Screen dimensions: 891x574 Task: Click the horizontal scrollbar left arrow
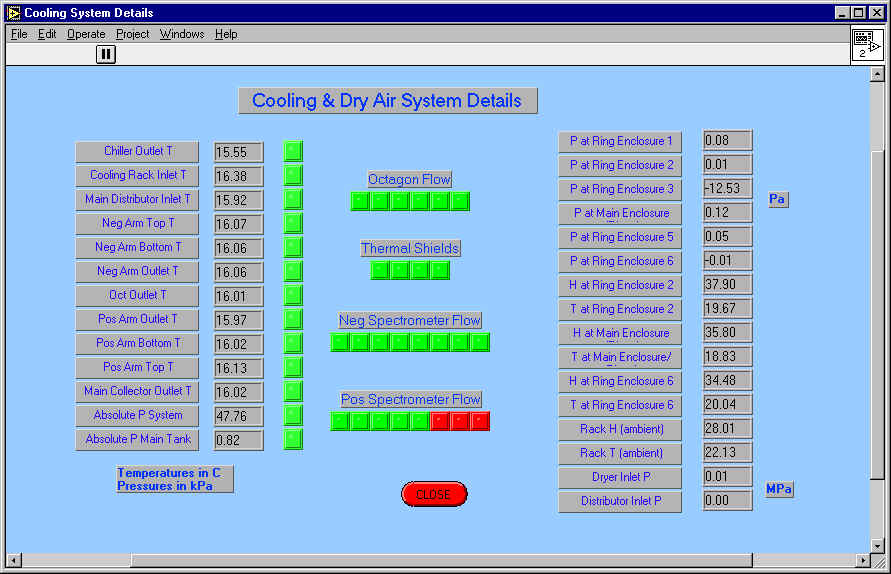(14, 560)
